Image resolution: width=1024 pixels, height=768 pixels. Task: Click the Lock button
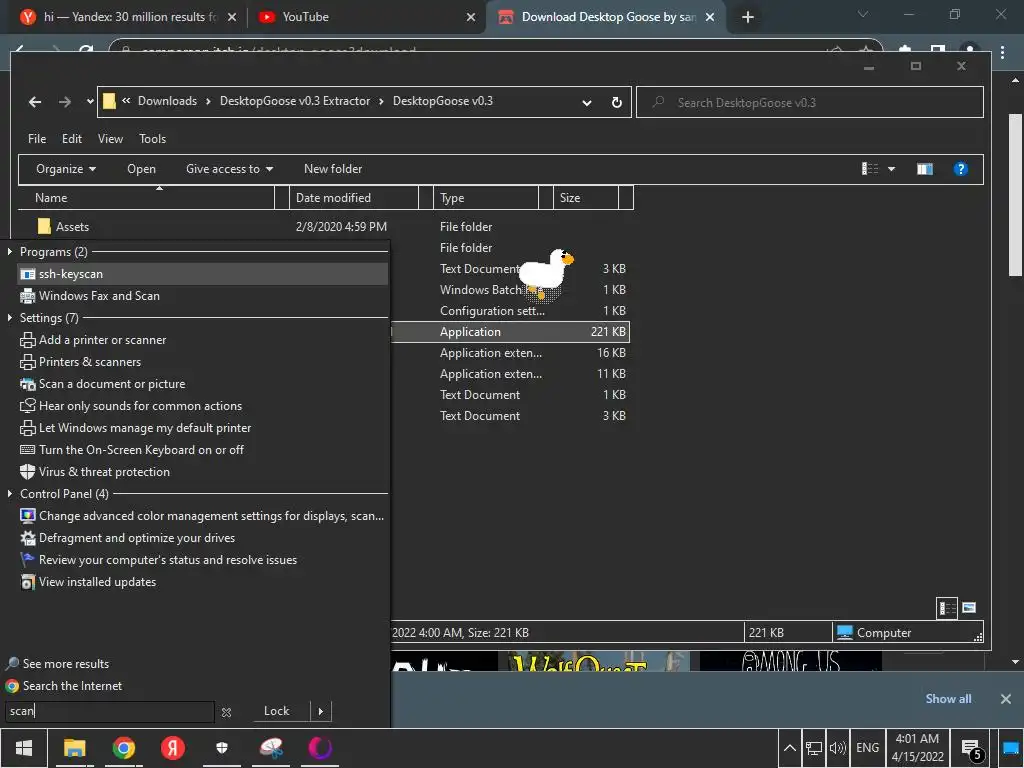(276, 711)
